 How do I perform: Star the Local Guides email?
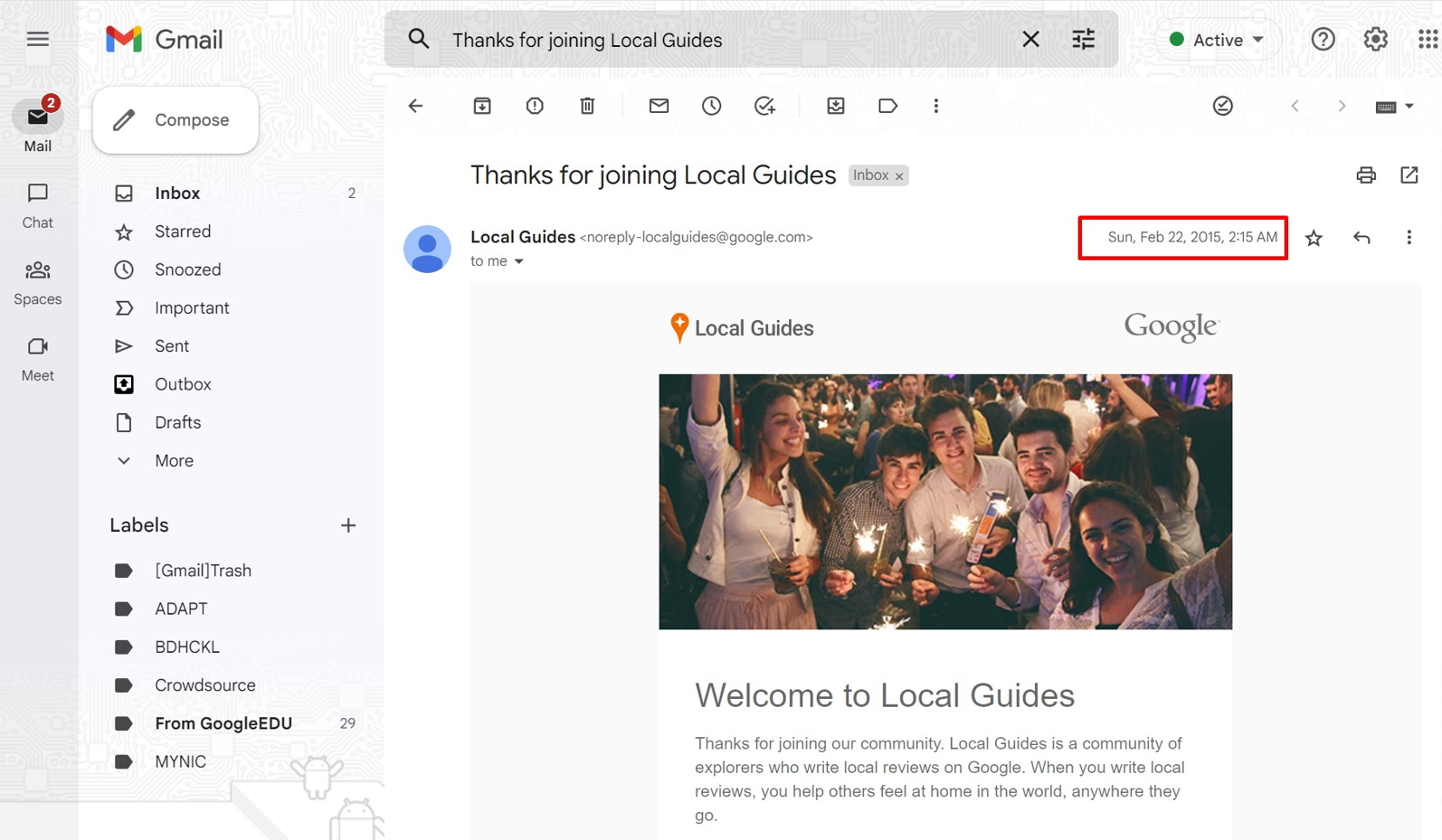pos(1314,238)
